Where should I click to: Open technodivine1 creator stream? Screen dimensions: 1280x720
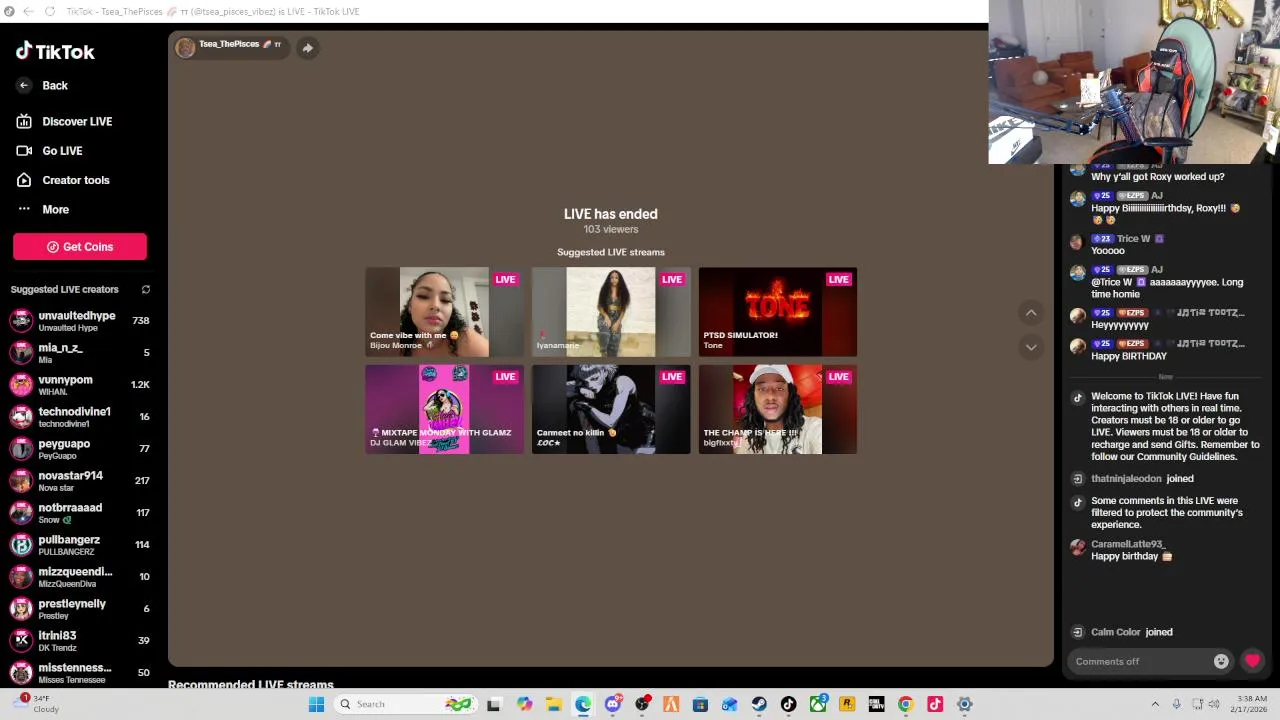click(x=80, y=417)
